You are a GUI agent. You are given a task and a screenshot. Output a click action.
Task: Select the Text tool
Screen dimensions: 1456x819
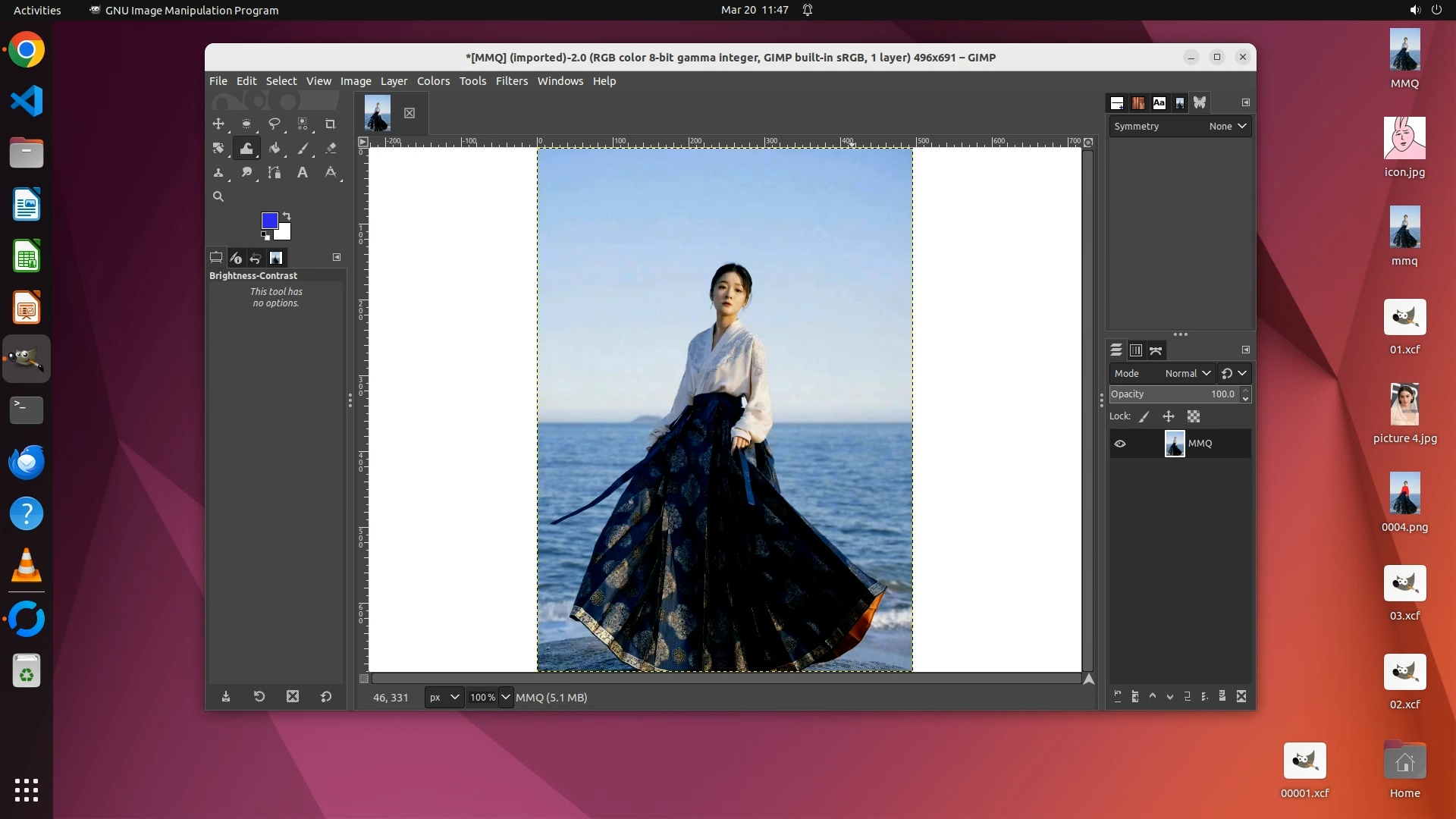[303, 172]
